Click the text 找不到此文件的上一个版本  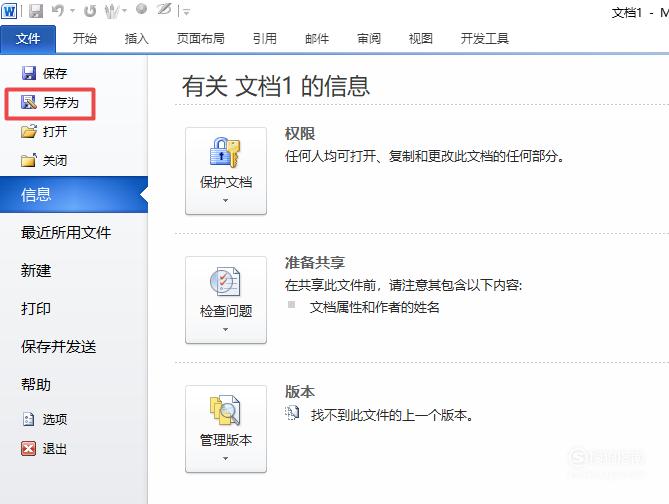click(x=393, y=415)
